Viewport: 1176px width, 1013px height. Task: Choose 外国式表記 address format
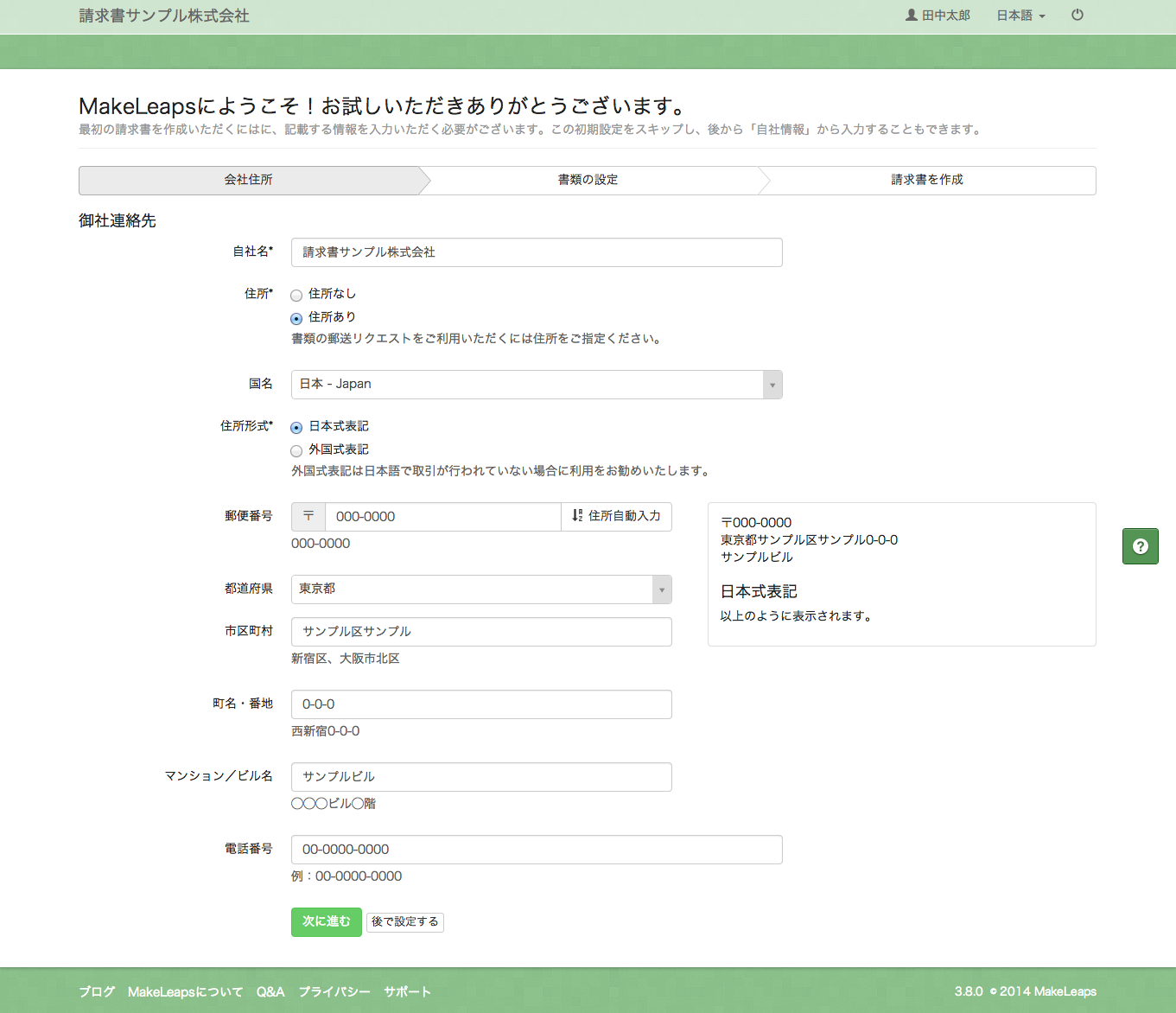(296, 451)
